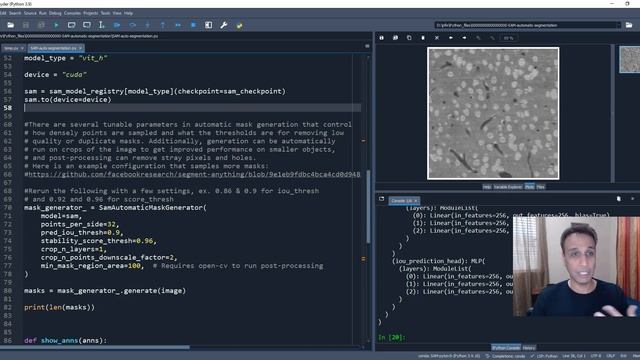This screenshot has height=360, width=640.
Task: Click Completions: conda in the status bar
Action: [x=506, y=356]
